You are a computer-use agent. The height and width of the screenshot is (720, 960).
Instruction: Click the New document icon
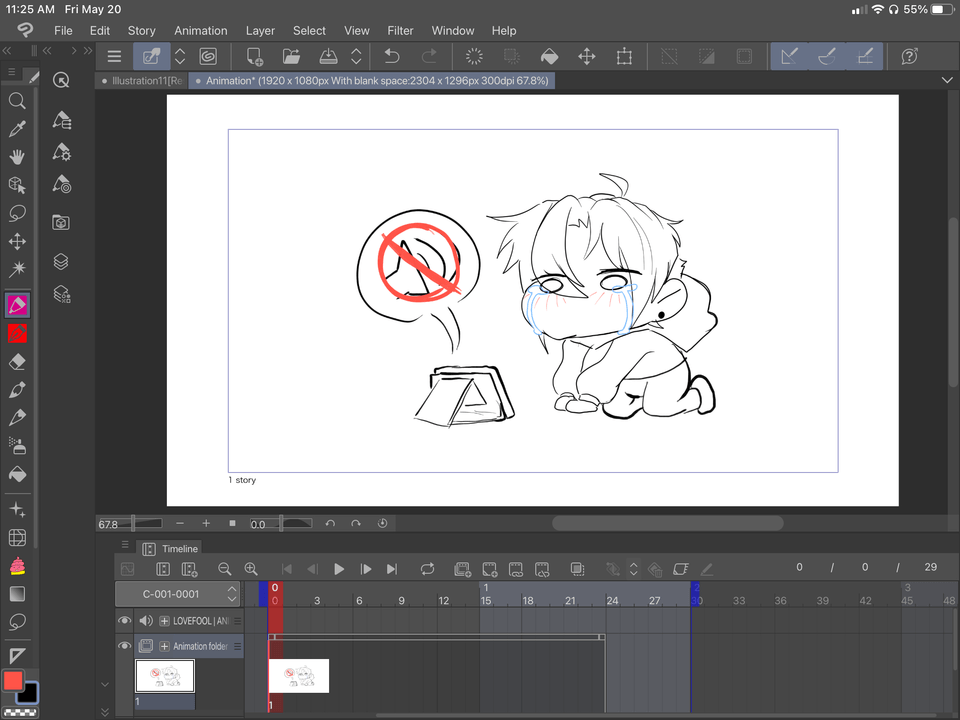coord(255,57)
